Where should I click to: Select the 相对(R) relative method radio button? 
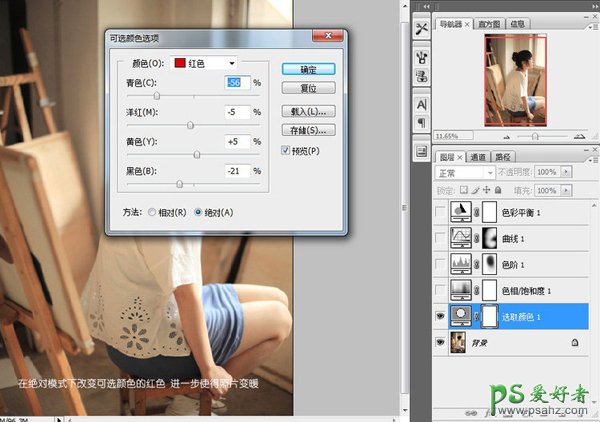click(152, 212)
